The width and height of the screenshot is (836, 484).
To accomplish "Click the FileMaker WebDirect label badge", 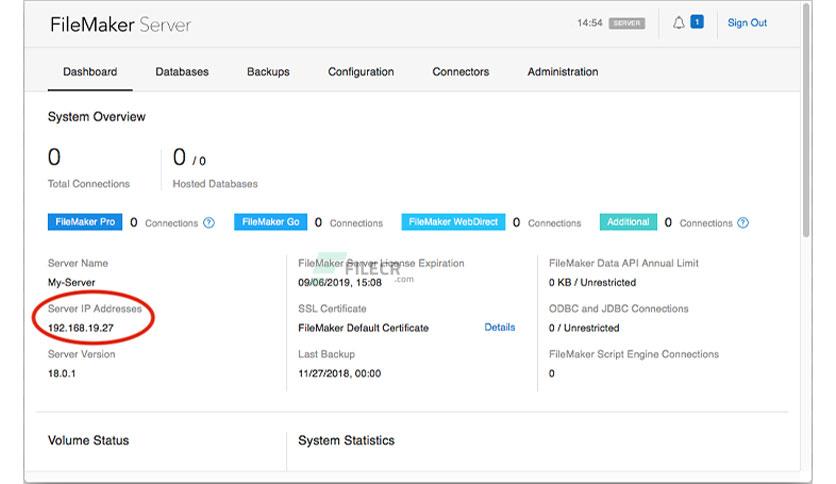I will (453, 222).
